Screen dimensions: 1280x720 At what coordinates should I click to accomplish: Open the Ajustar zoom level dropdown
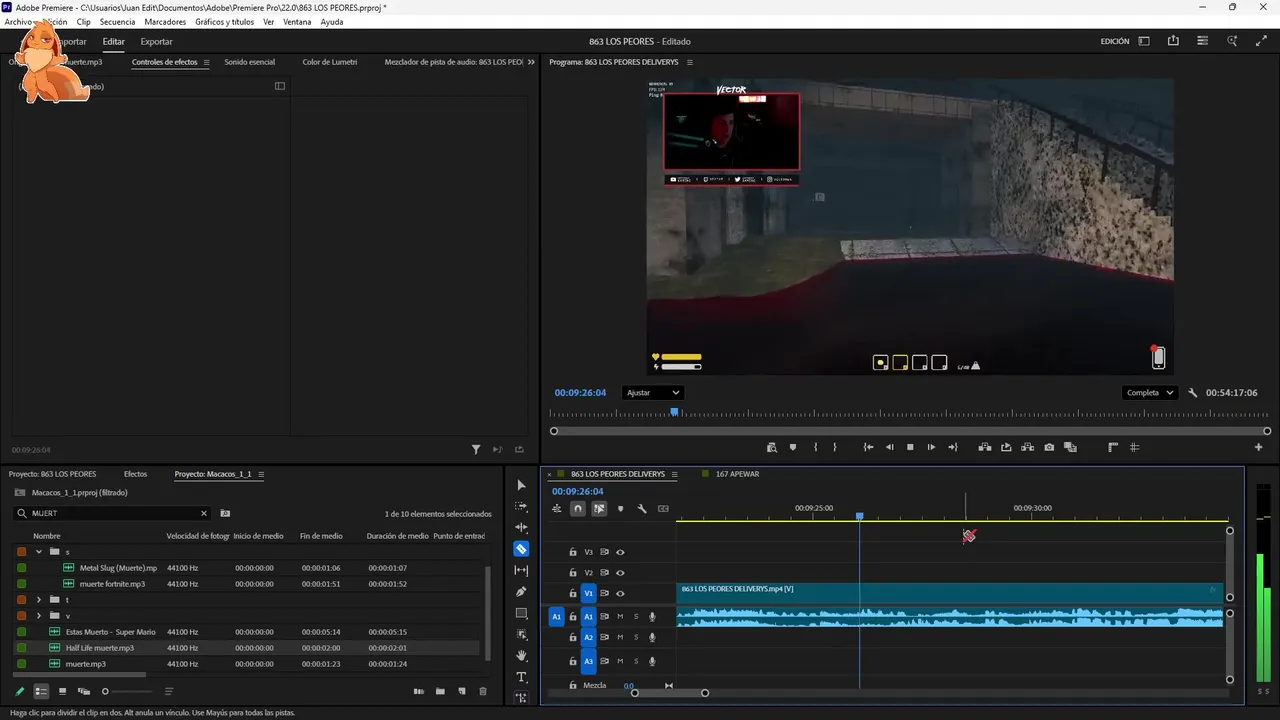(x=652, y=393)
